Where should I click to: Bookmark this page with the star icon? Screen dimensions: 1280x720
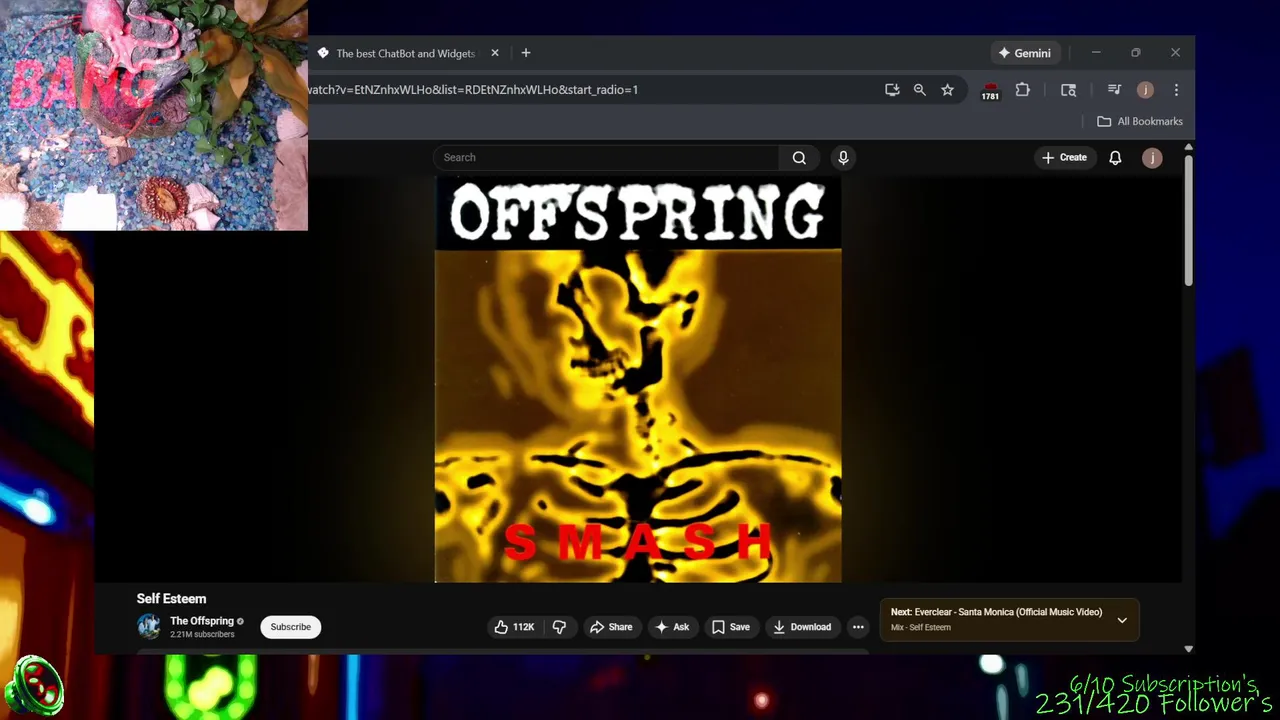click(x=947, y=90)
